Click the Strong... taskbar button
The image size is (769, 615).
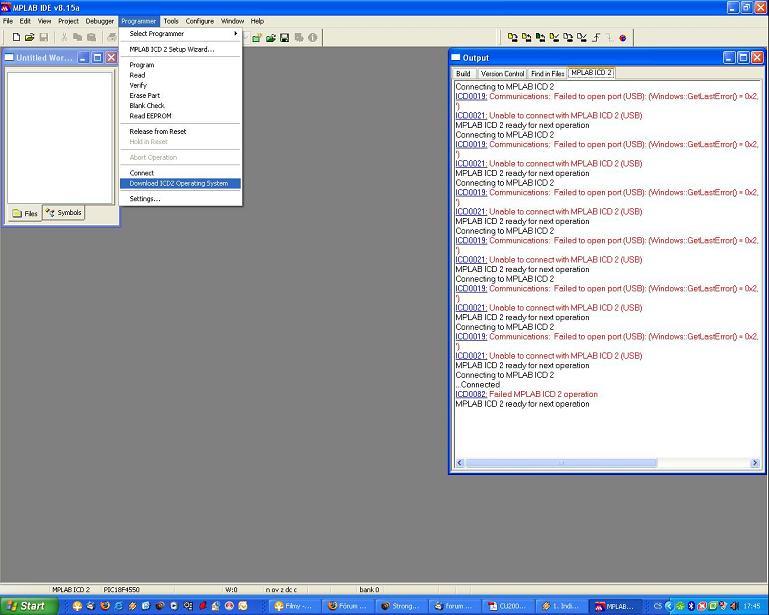(x=401, y=607)
